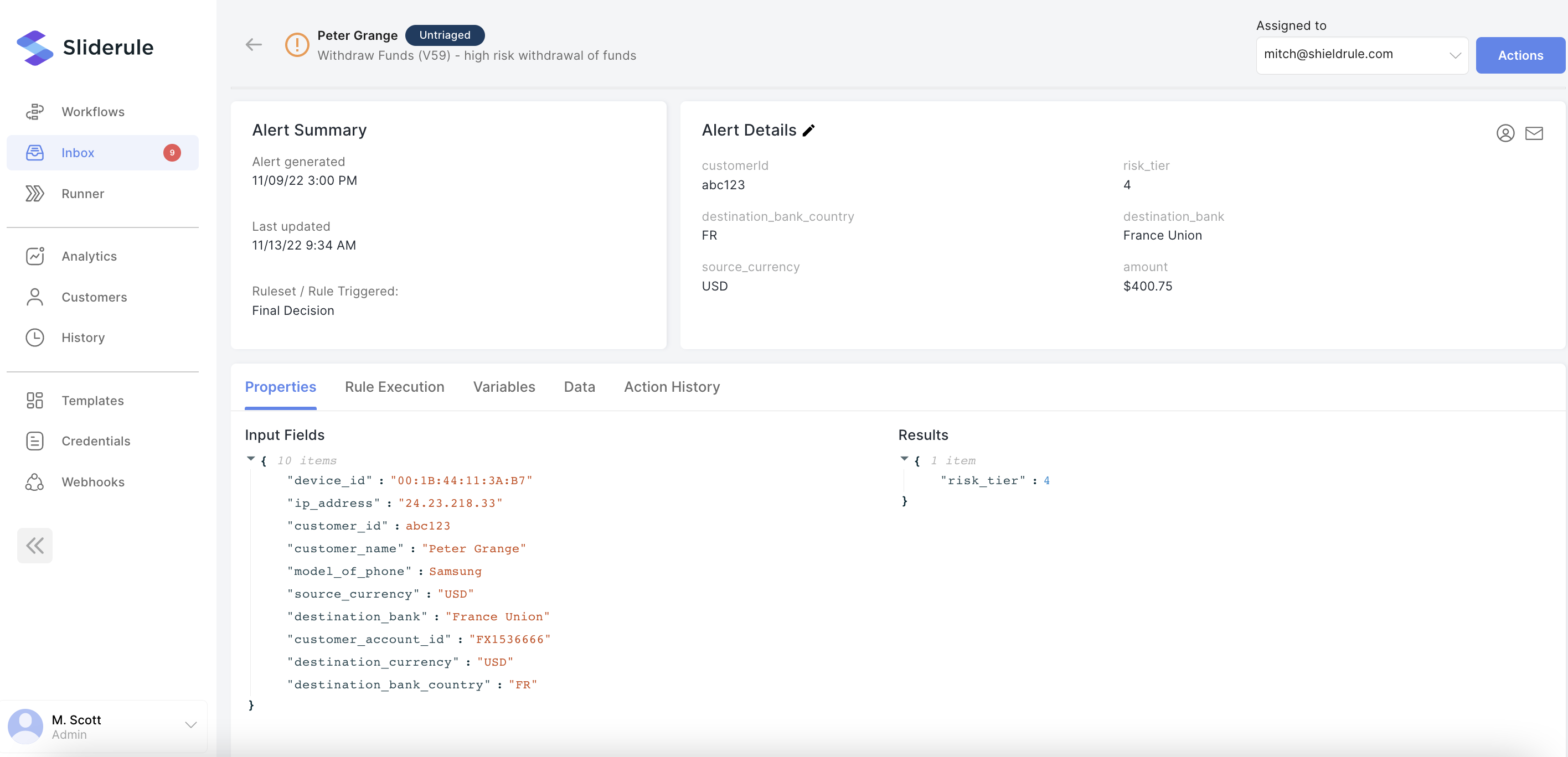This screenshot has height=757, width=1568.
Task: Collapse the sidebar with double-chevron icon
Action: click(x=35, y=545)
